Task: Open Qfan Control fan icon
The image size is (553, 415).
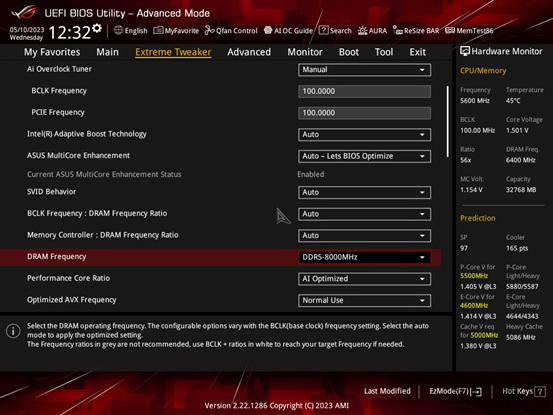Action: click(209, 31)
